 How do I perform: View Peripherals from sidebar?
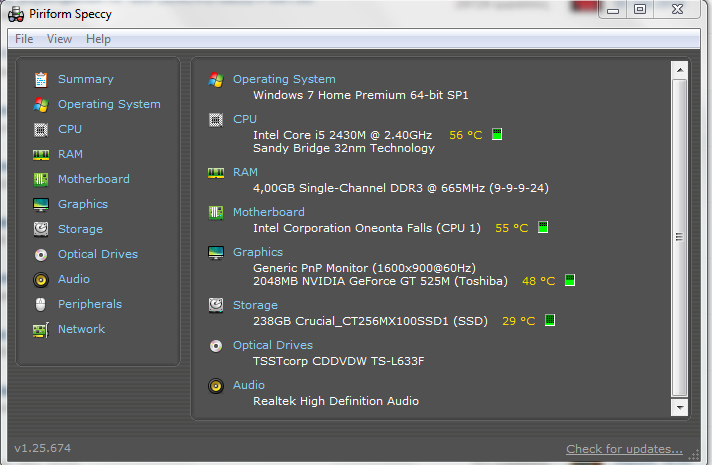90,304
